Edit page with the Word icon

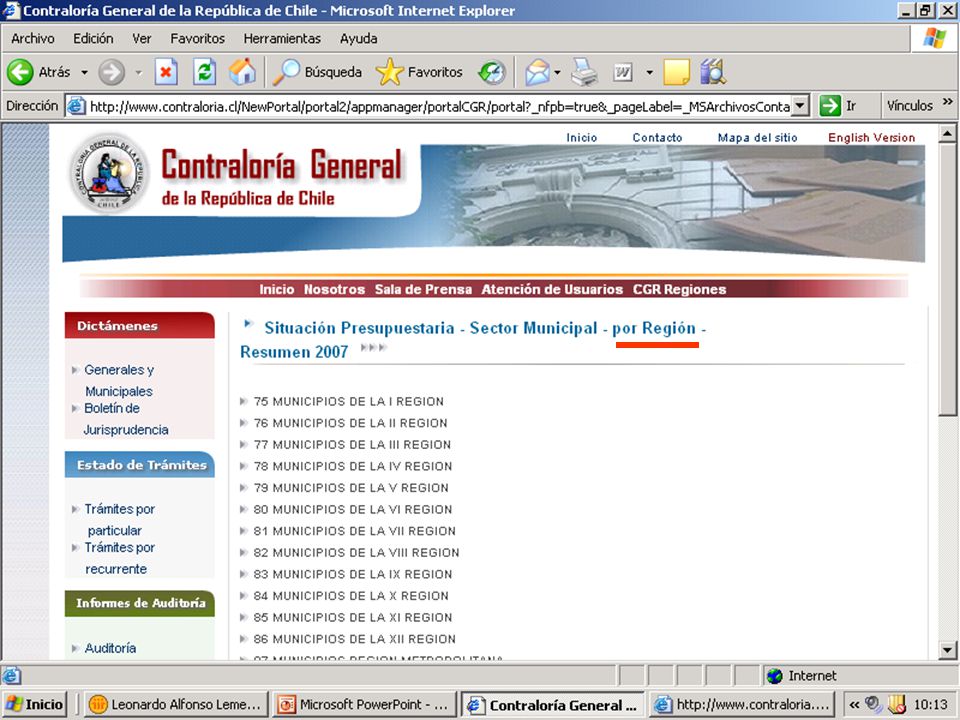click(x=623, y=72)
